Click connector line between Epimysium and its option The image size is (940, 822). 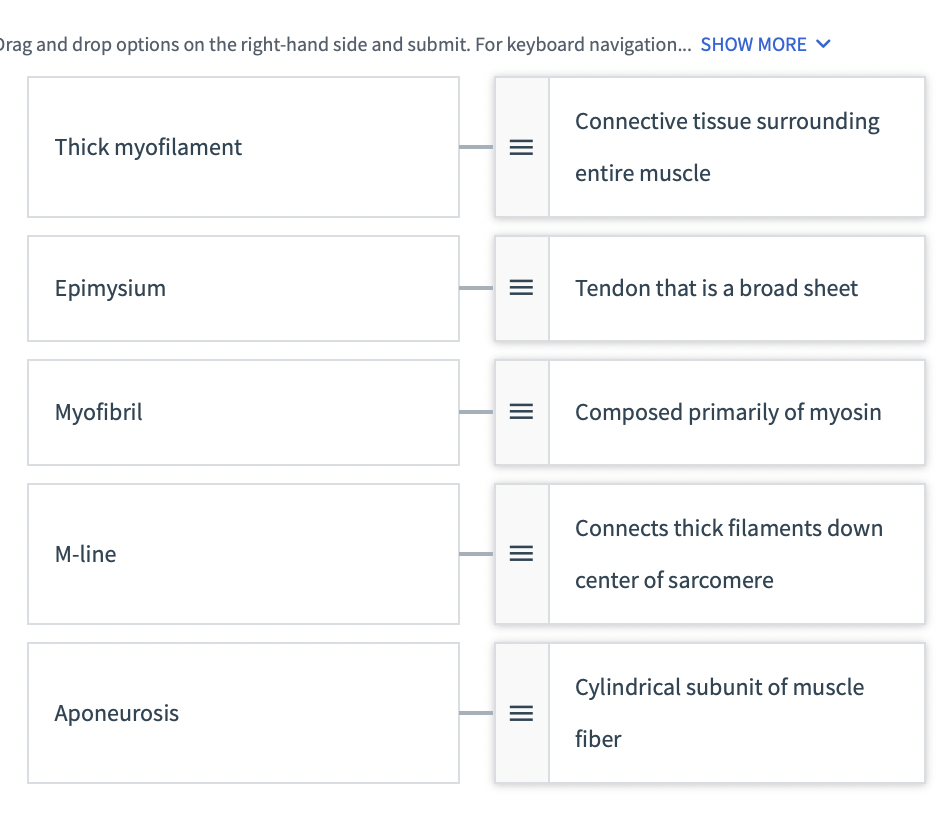click(x=476, y=289)
